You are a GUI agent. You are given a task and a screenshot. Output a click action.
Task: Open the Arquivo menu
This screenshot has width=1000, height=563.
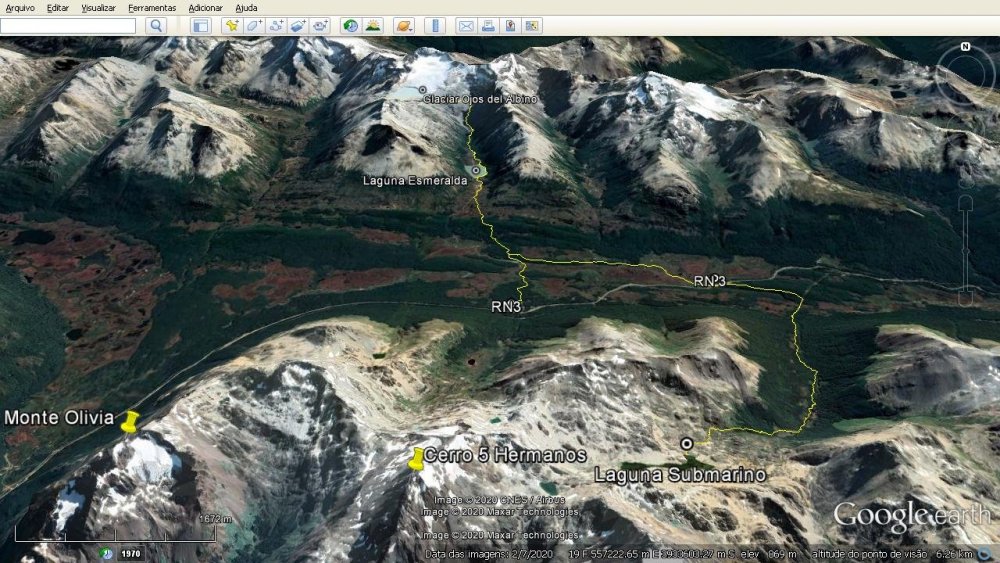click(x=20, y=8)
